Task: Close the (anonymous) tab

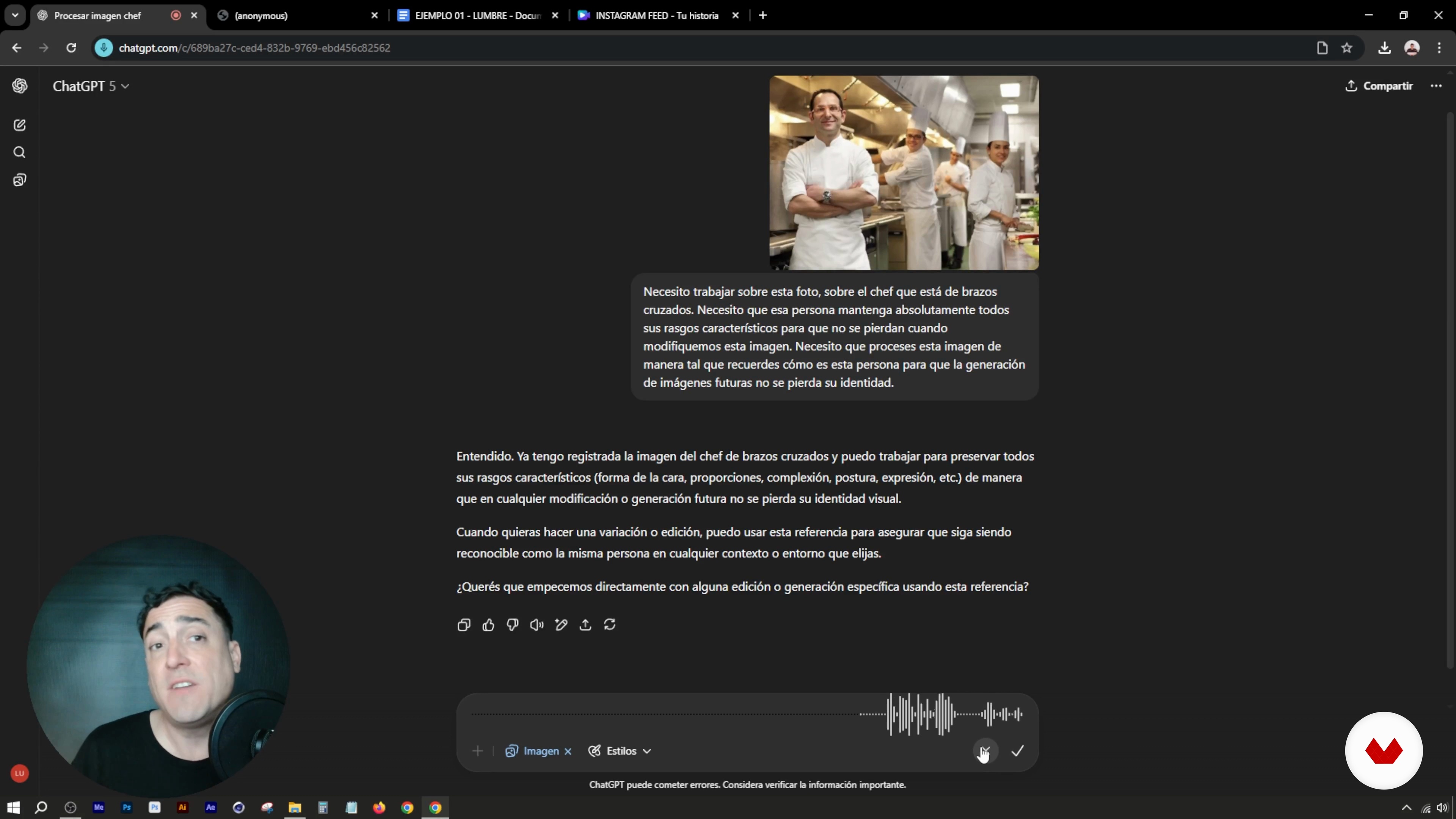Action: (x=374, y=16)
